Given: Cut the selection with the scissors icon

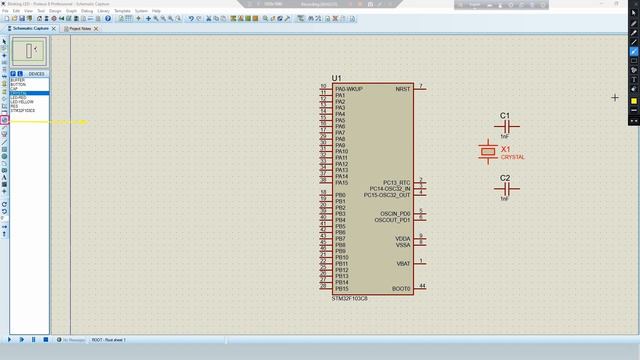Looking at the screenshot, I should pyautogui.click(x=209, y=18).
